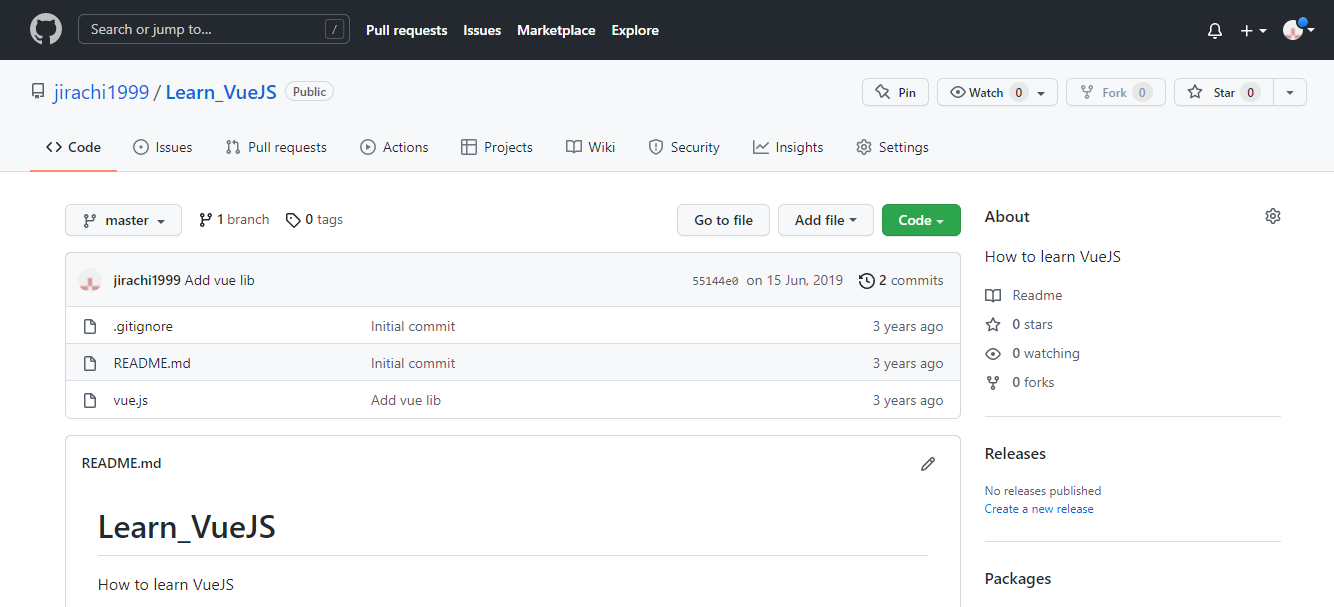1334x607 pixels.
Task: Click the commits history clock icon
Action: pyautogui.click(x=867, y=281)
